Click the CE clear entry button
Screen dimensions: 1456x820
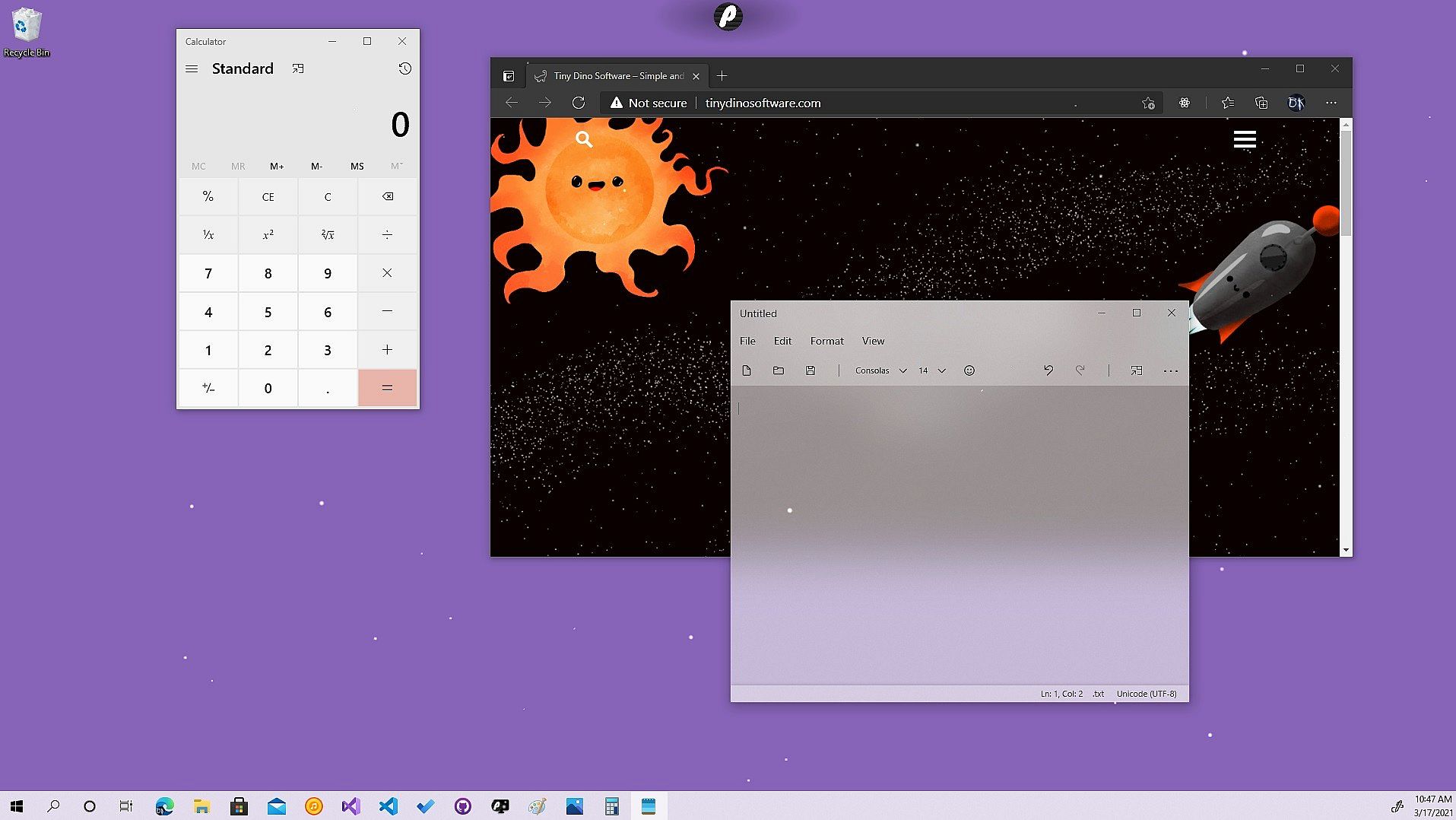[268, 197]
